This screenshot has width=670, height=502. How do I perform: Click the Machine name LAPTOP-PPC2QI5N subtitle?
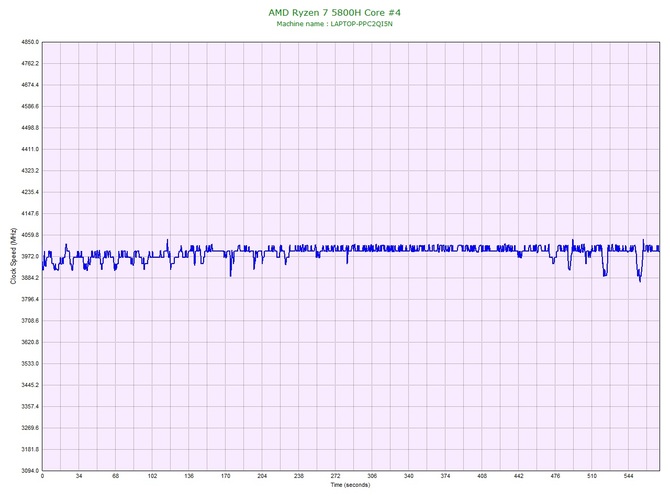(x=335, y=24)
